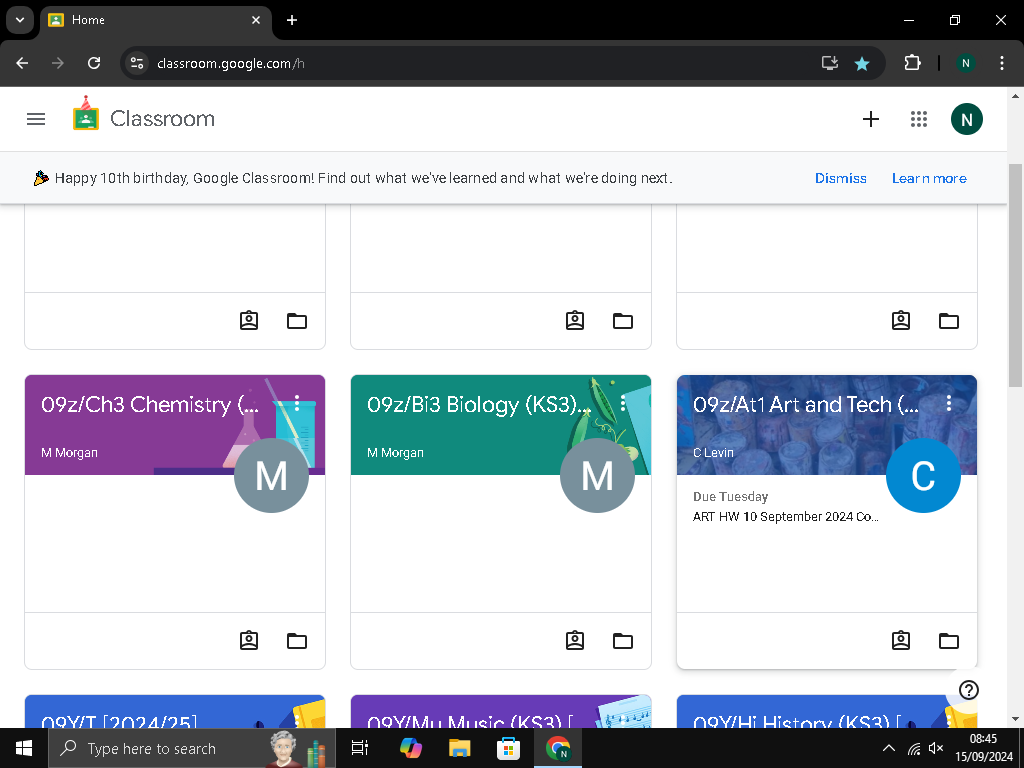Go back to previous page
This screenshot has height=768, width=1024.
tap(22, 63)
